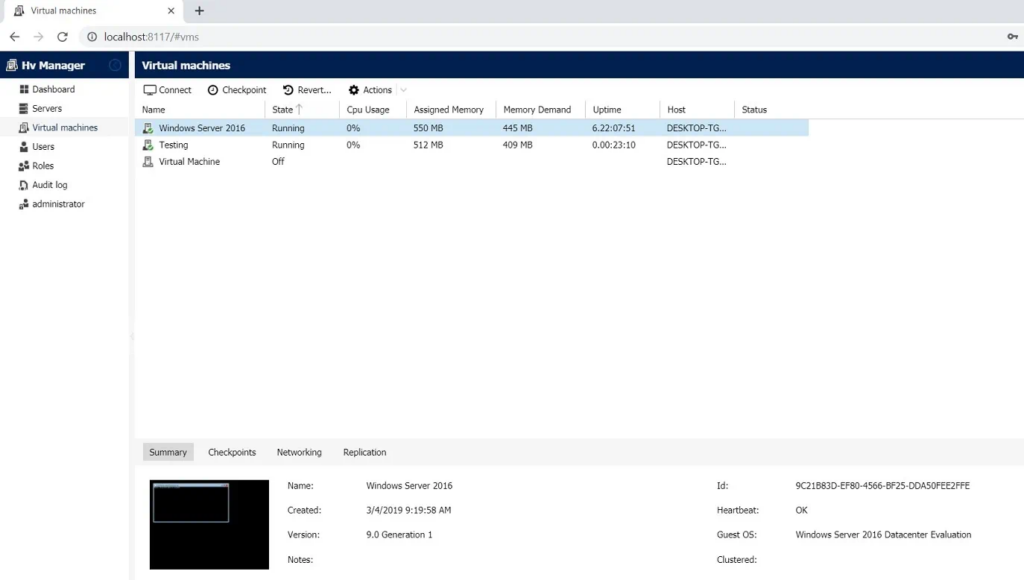This screenshot has height=580, width=1024.
Task: Select the Replication tab
Action: tap(364, 452)
